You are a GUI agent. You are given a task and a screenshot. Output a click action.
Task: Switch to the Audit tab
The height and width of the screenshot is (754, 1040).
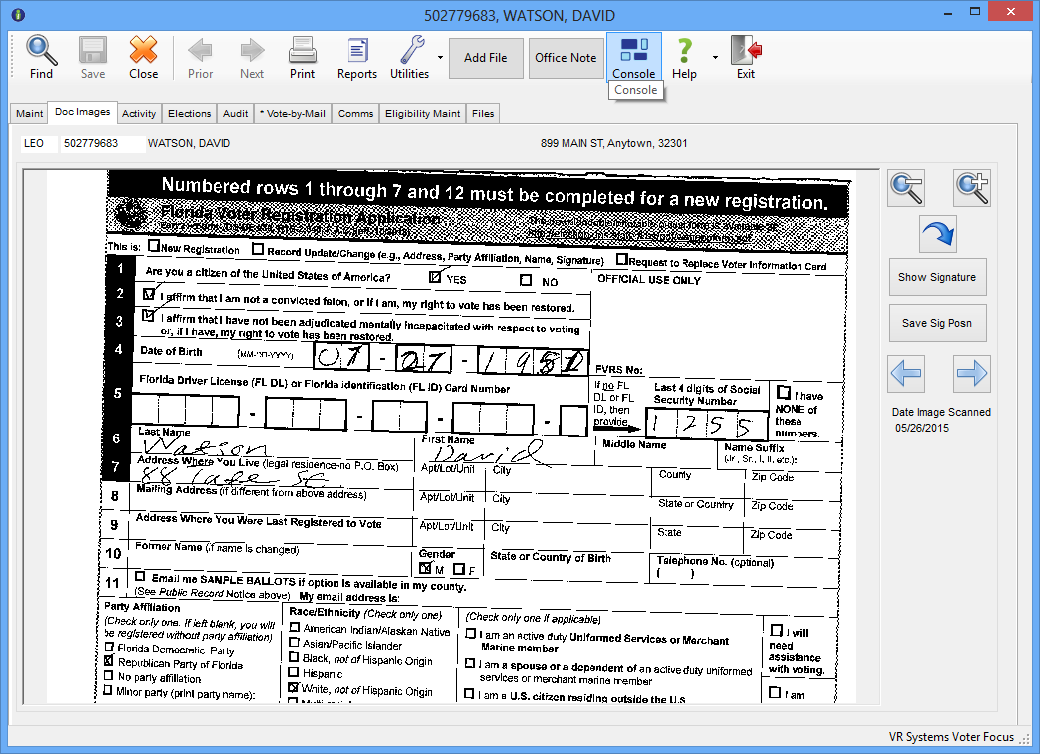coord(235,113)
